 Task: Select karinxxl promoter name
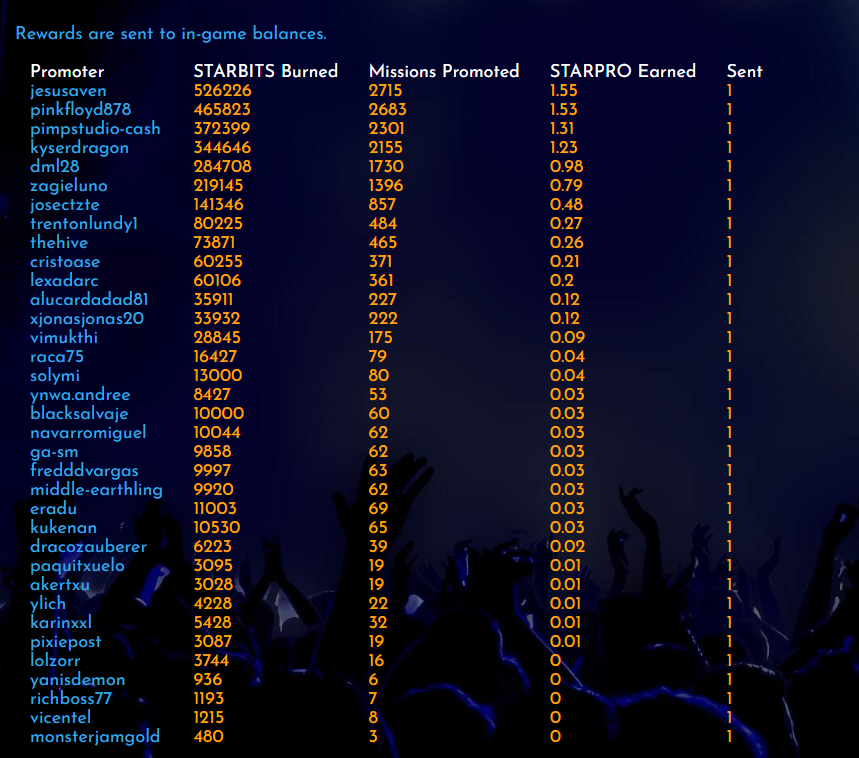tap(61, 623)
